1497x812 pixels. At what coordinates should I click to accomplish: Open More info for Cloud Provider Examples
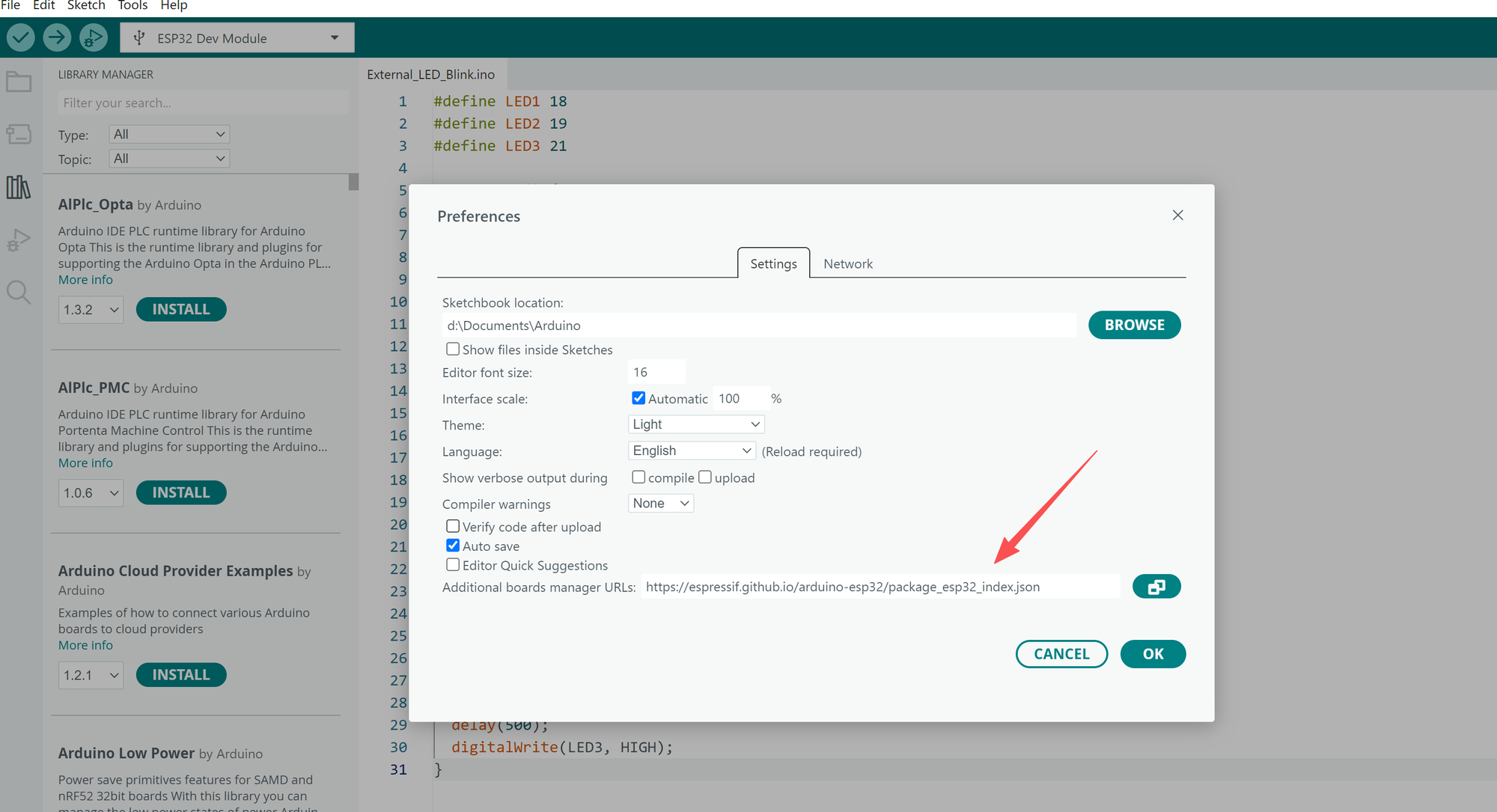85,645
